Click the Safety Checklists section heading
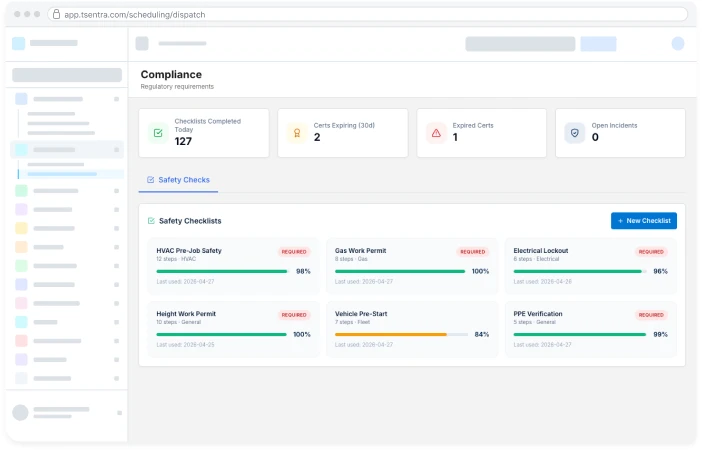This screenshot has height=451, width=702. (x=190, y=221)
